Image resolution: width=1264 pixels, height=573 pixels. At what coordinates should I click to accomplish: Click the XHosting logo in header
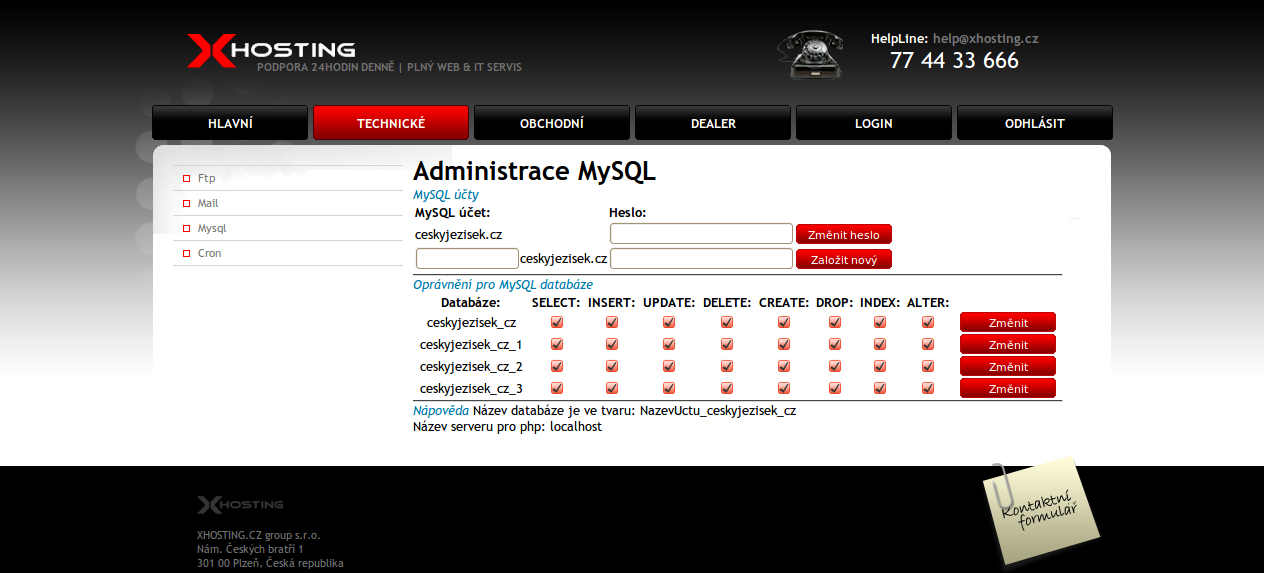[x=271, y=50]
